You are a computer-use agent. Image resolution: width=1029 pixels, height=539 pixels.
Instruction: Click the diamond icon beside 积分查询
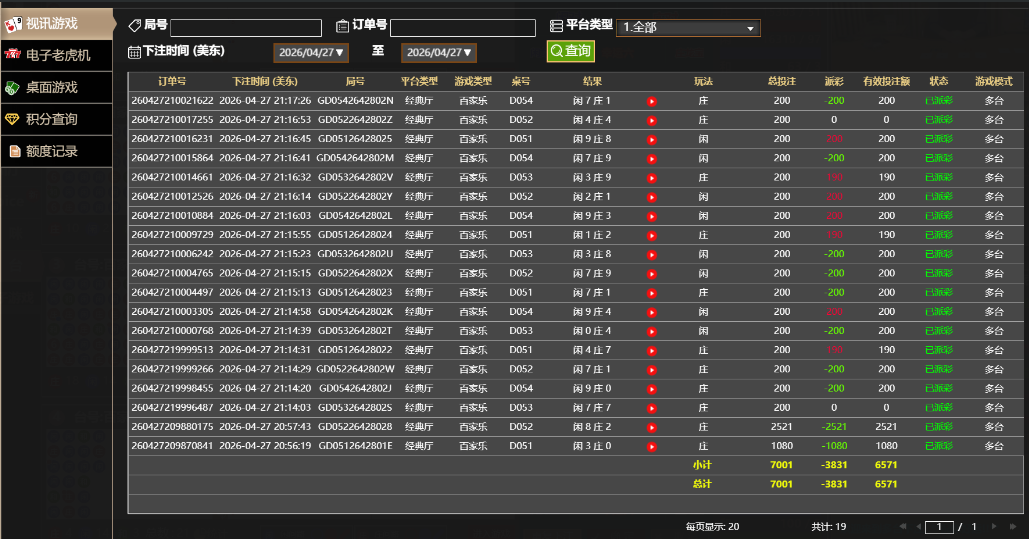click(12, 119)
